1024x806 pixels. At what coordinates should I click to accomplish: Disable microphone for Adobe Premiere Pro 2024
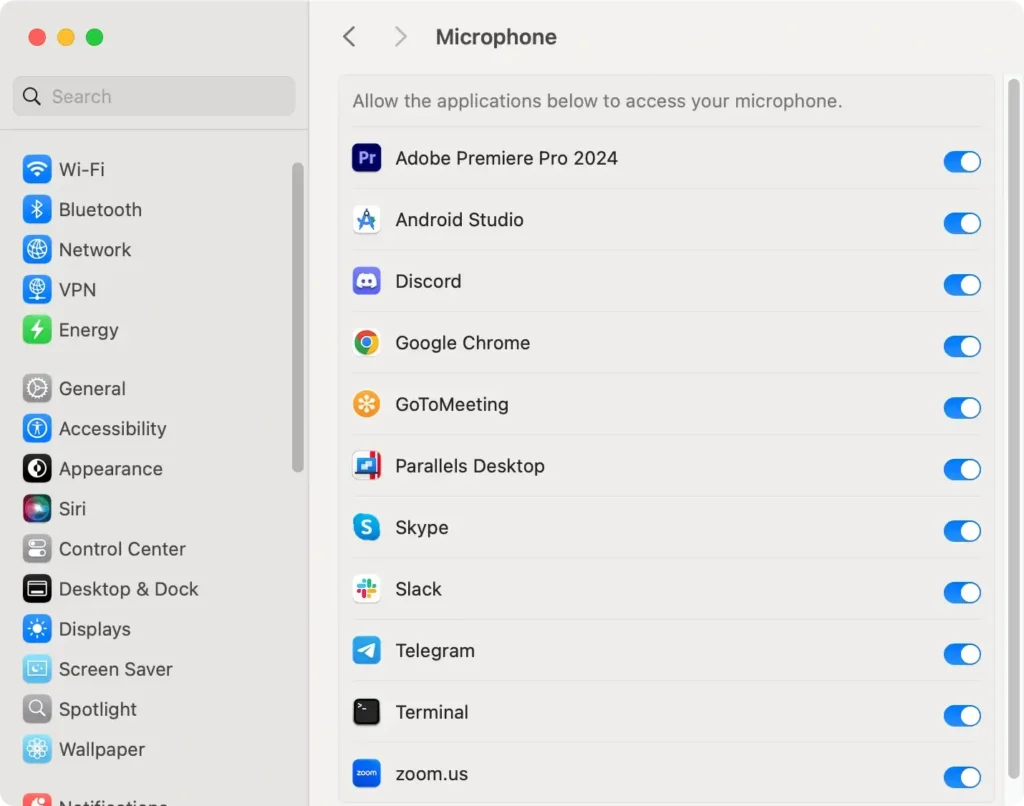962,161
